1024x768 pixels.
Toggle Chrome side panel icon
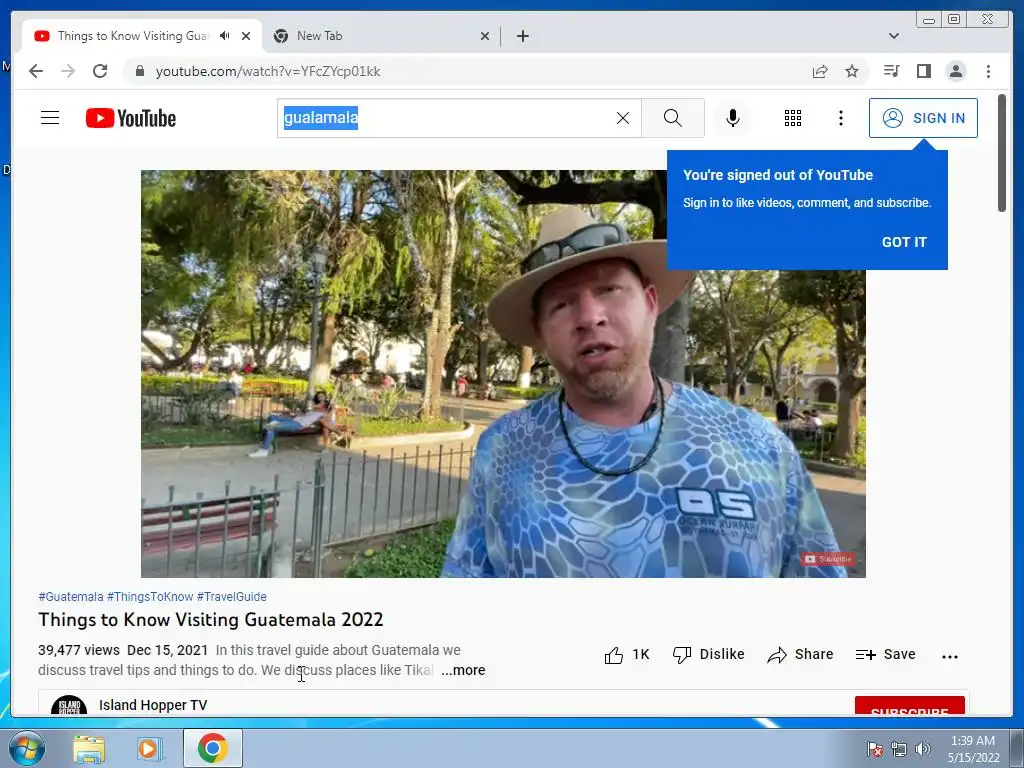click(923, 71)
